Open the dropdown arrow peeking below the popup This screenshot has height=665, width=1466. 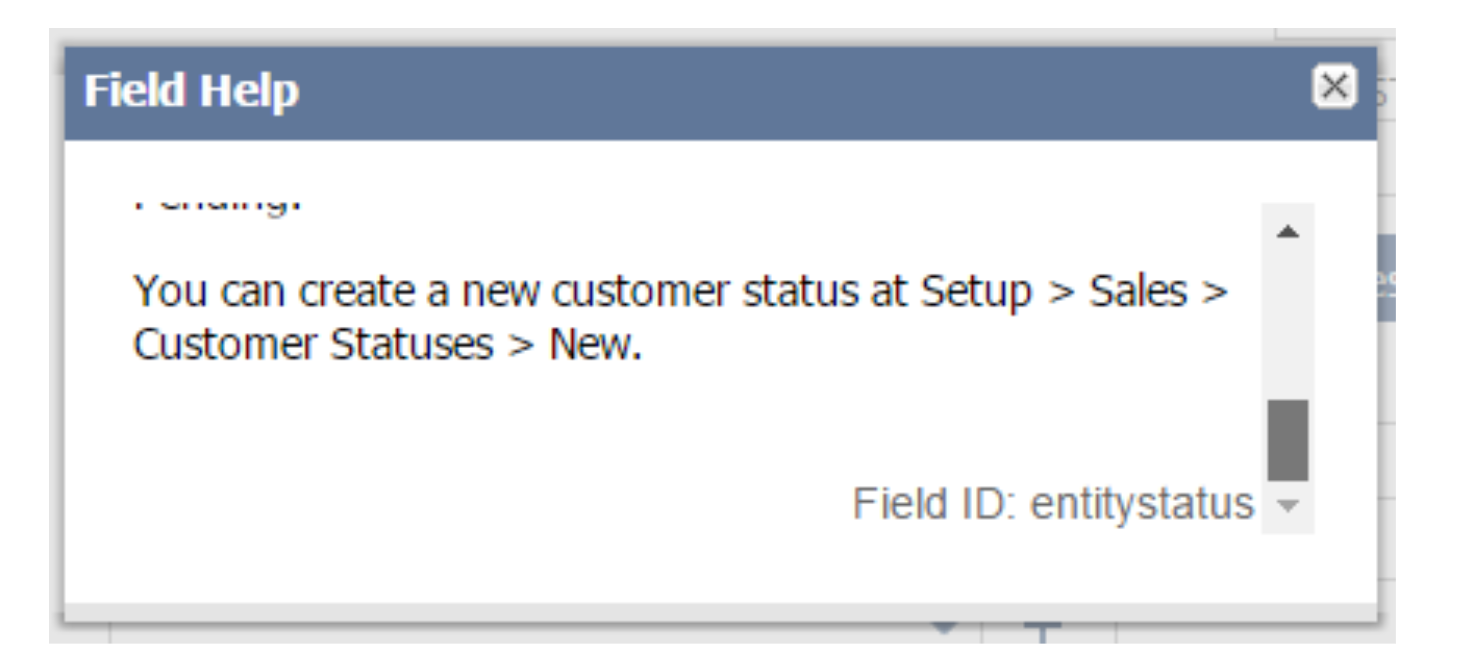[945, 629]
